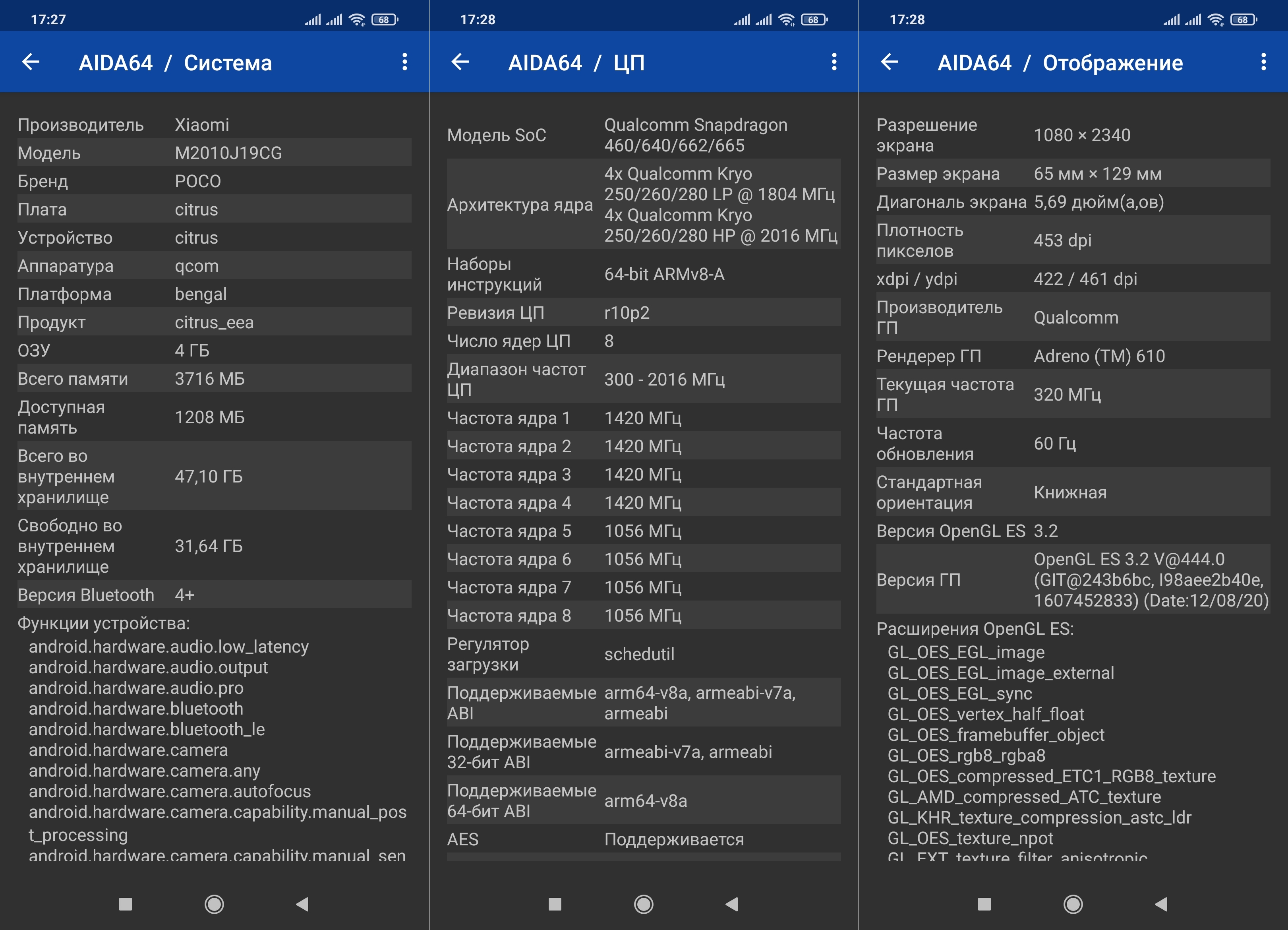This screenshot has width=1288, height=930.
Task: Select the Модель SoC Qualcomm Snapdragon row
Action: point(644,135)
